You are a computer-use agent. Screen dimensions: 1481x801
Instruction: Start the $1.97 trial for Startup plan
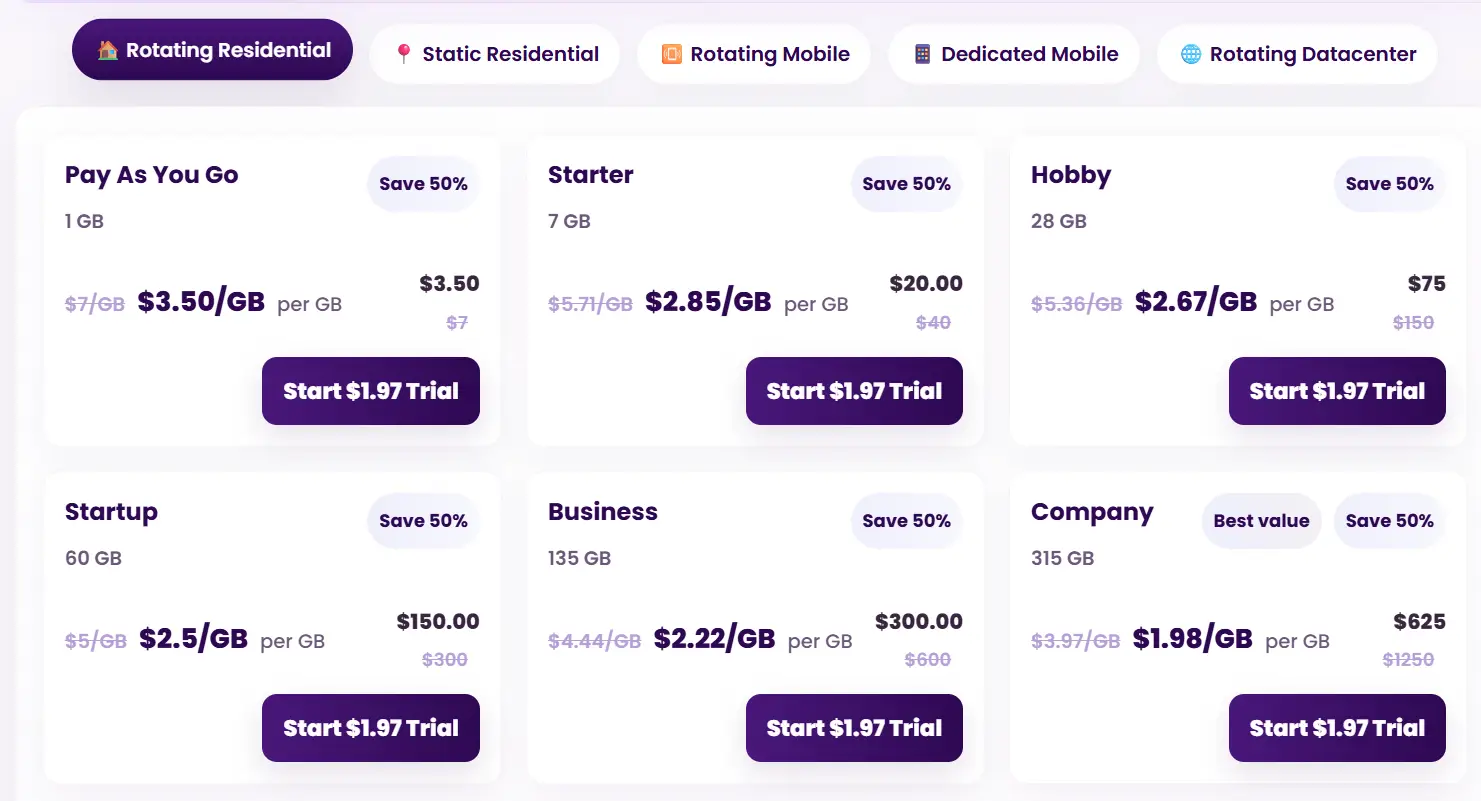tap(371, 728)
